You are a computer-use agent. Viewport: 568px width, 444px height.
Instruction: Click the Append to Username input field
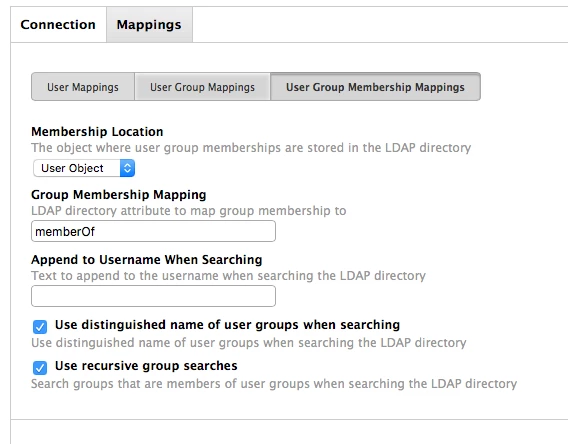click(x=153, y=296)
